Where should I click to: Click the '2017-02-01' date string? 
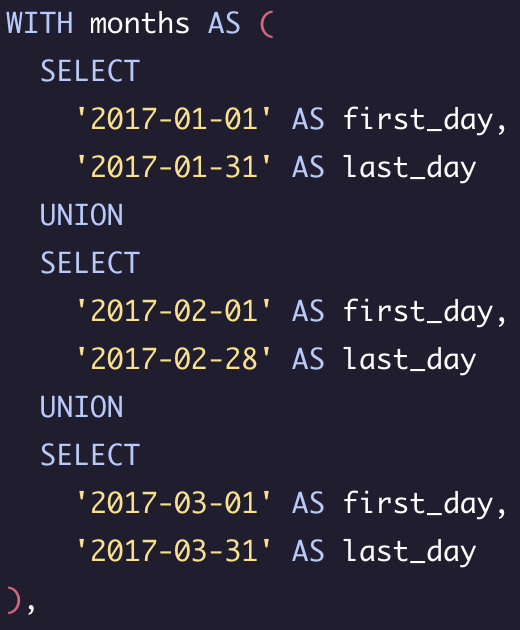pos(174,311)
